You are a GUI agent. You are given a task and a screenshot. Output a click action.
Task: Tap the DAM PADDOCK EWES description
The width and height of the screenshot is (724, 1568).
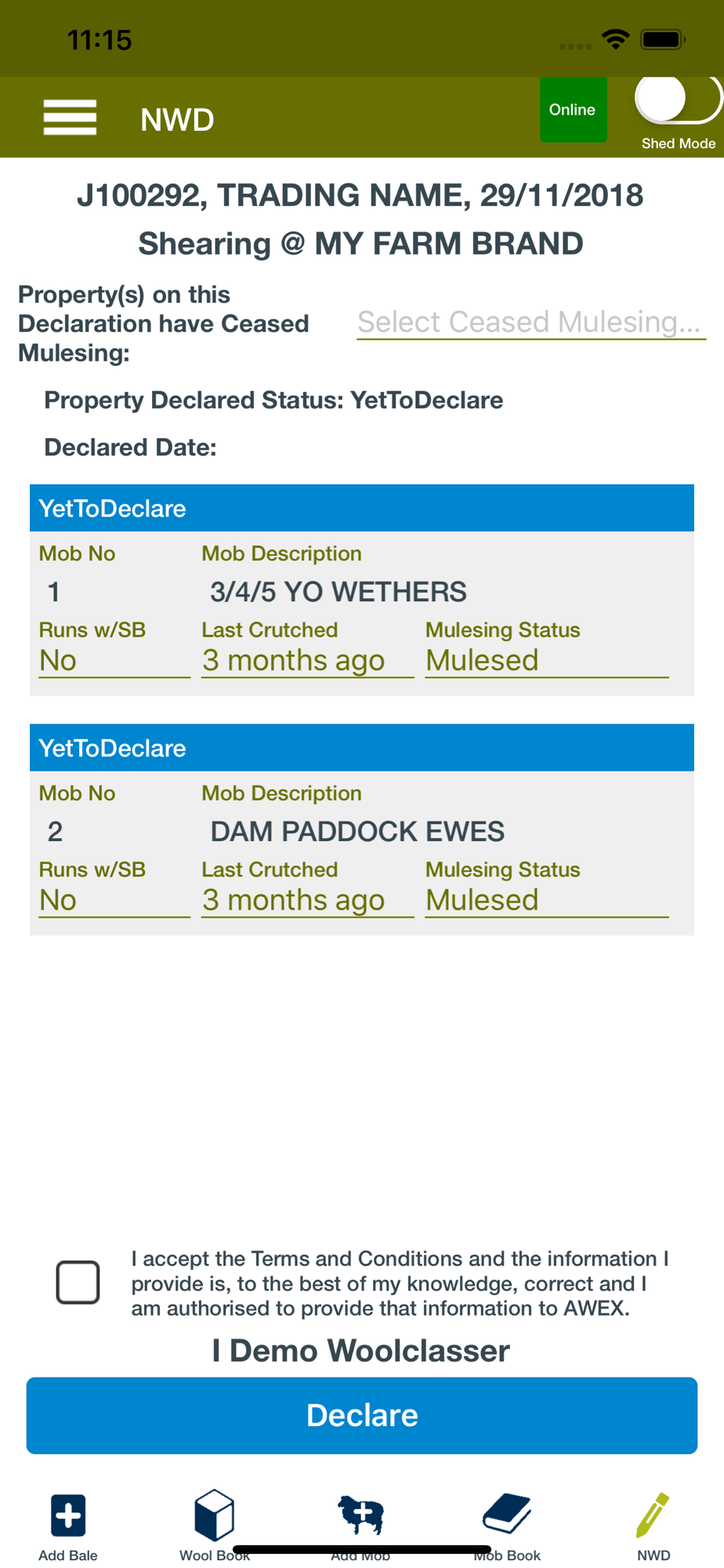357,832
